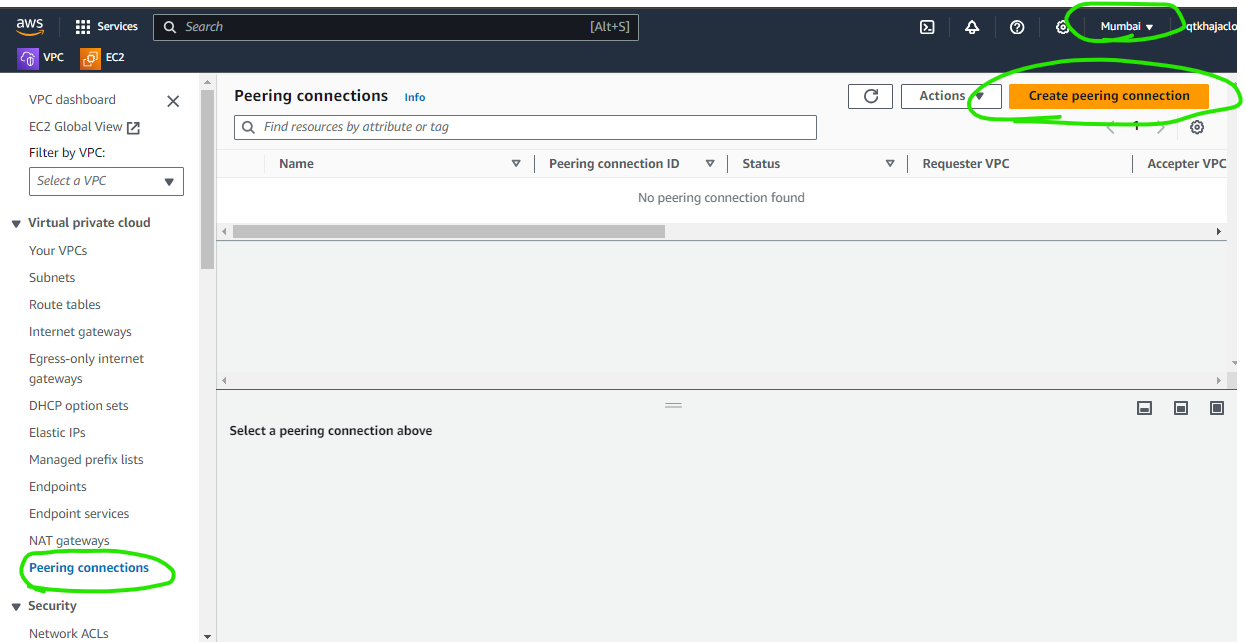Viewport: 1246px width, 642px height.
Task: Click Create peering connection button
Action: (x=1109, y=96)
